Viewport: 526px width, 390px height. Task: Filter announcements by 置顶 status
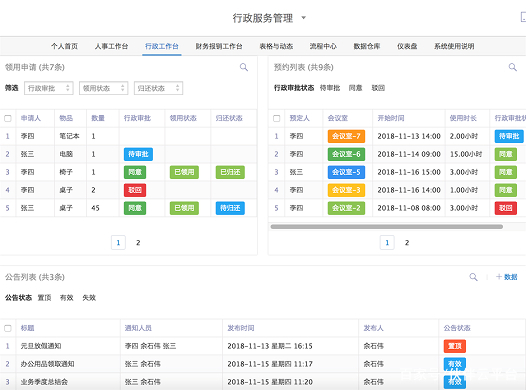tap(44, 297)
